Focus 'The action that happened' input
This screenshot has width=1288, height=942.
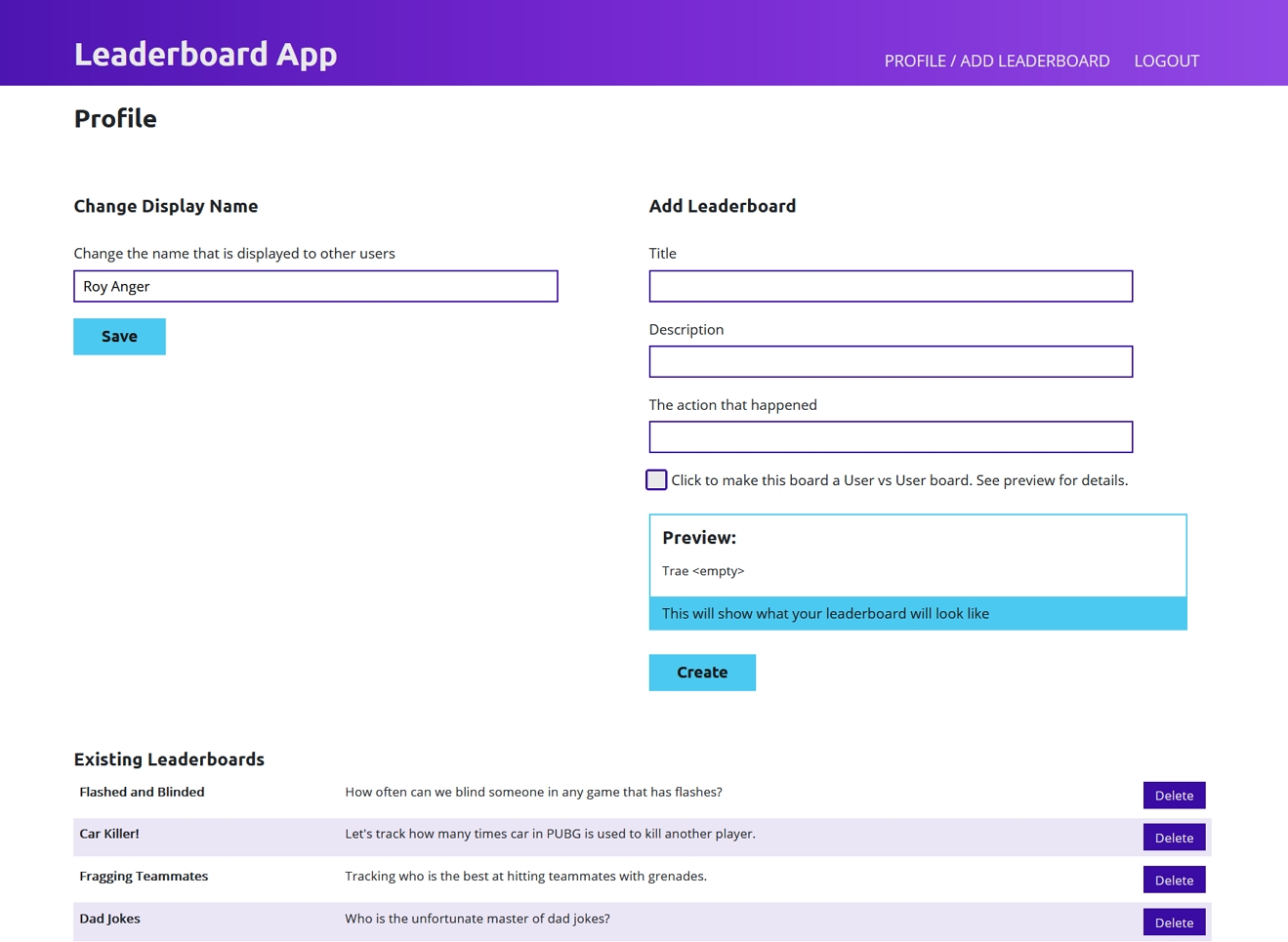(x=891, y=436)
